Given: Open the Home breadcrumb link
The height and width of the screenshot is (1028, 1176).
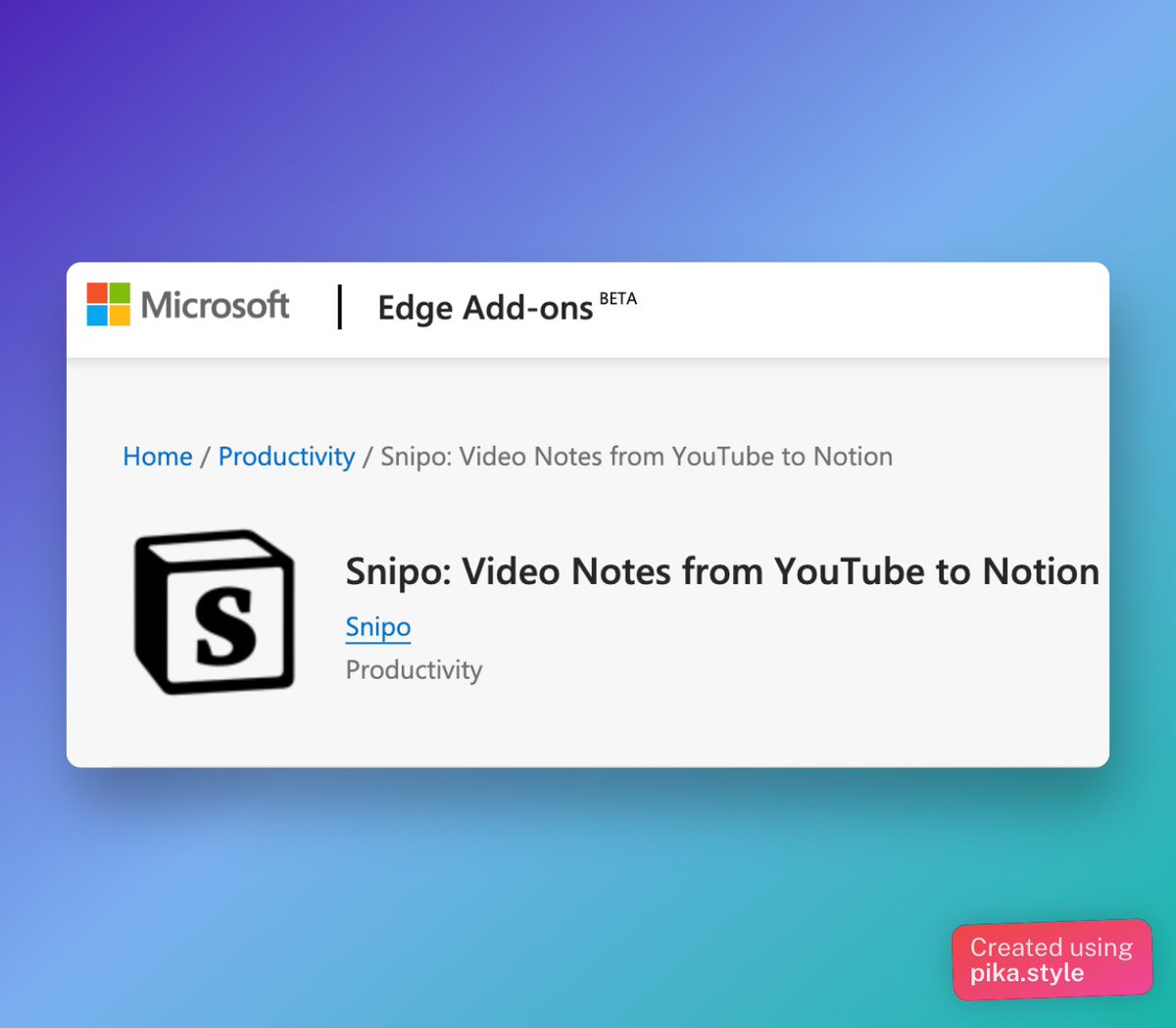Looking at the screenshot, I should pos(157,457).
